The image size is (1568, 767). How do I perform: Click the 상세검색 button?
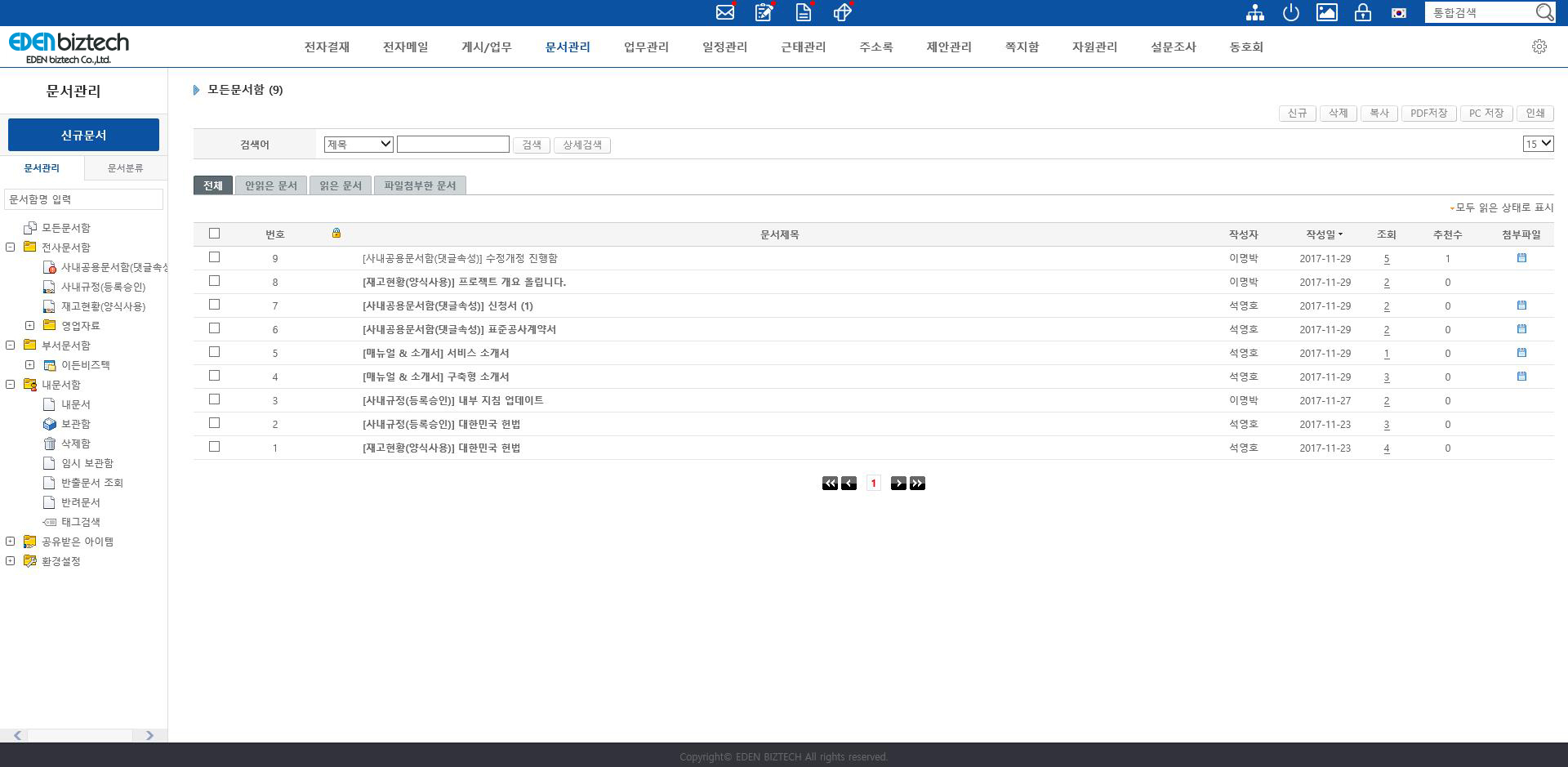pyautogui.click(x=582, y=145)
